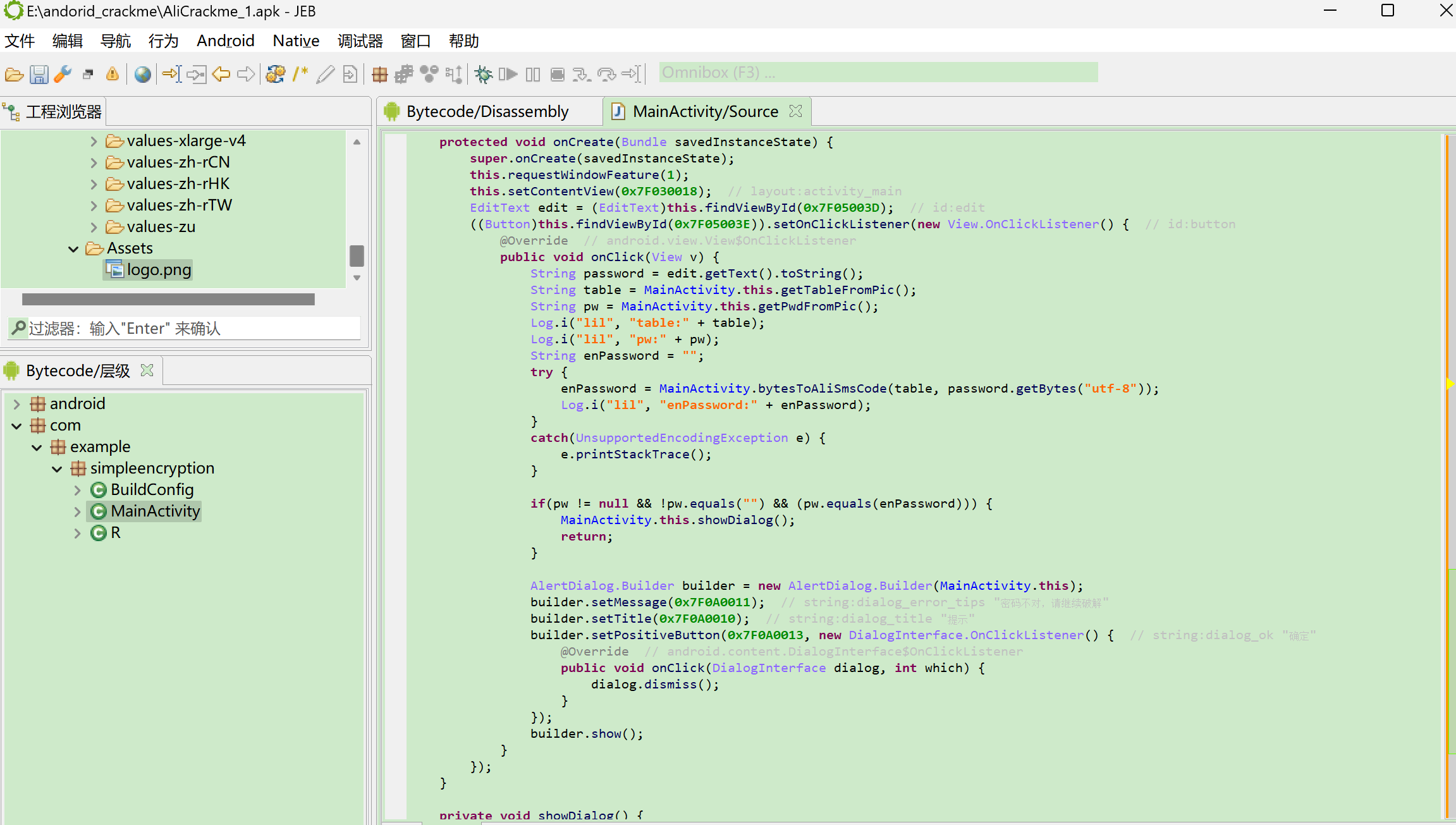This screenshot has width=1456, height=825.
Task: Navigate forward with the right arrow
Action: click(x=246, y=75)
